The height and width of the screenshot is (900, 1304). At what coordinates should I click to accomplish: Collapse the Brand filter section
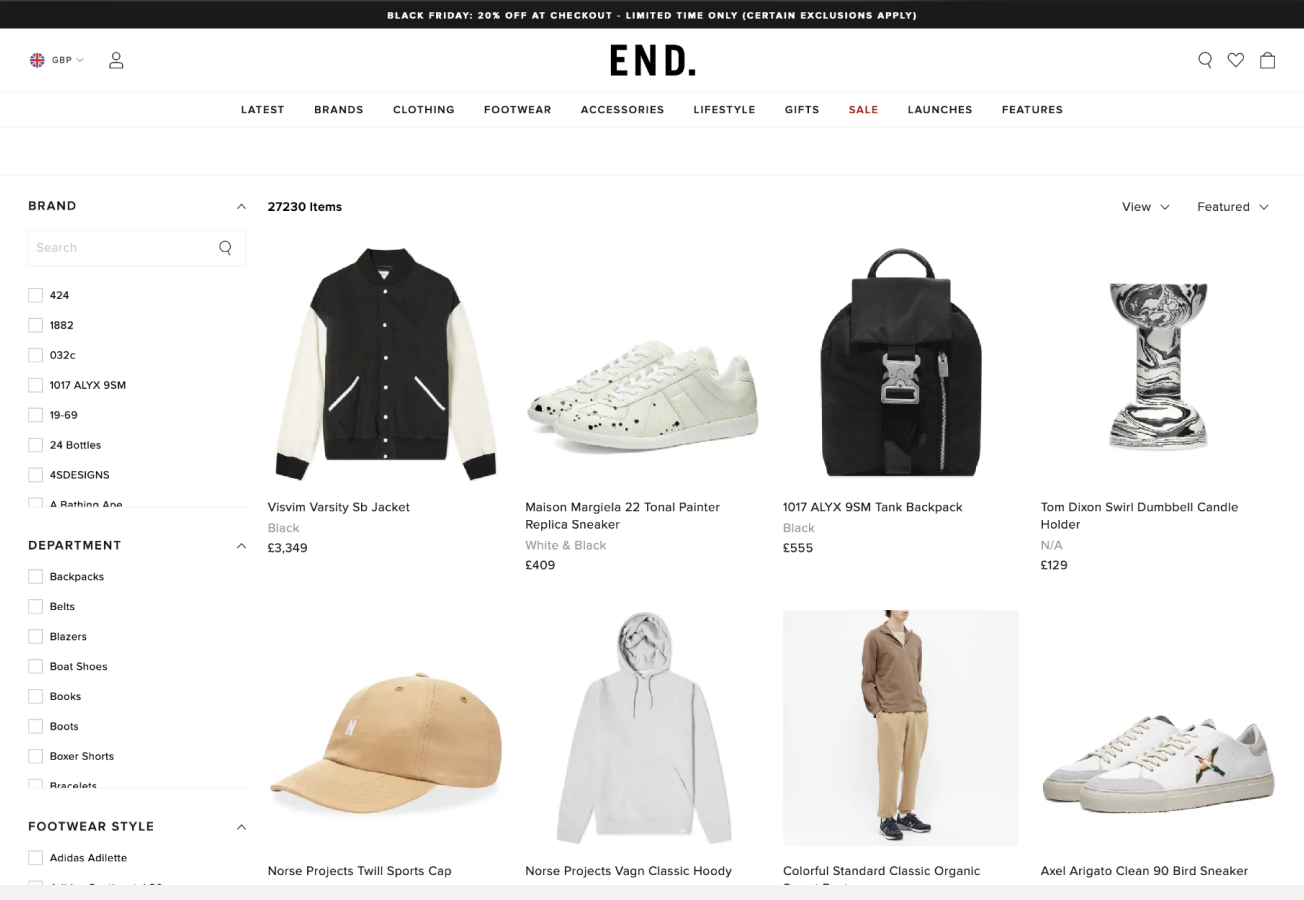241,207
